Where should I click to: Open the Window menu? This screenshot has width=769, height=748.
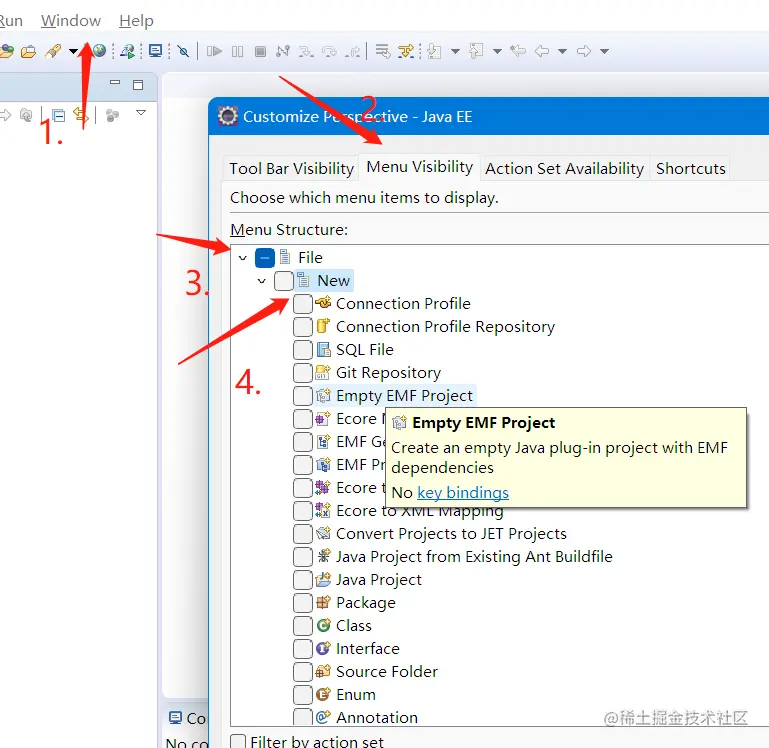[71, 21]
